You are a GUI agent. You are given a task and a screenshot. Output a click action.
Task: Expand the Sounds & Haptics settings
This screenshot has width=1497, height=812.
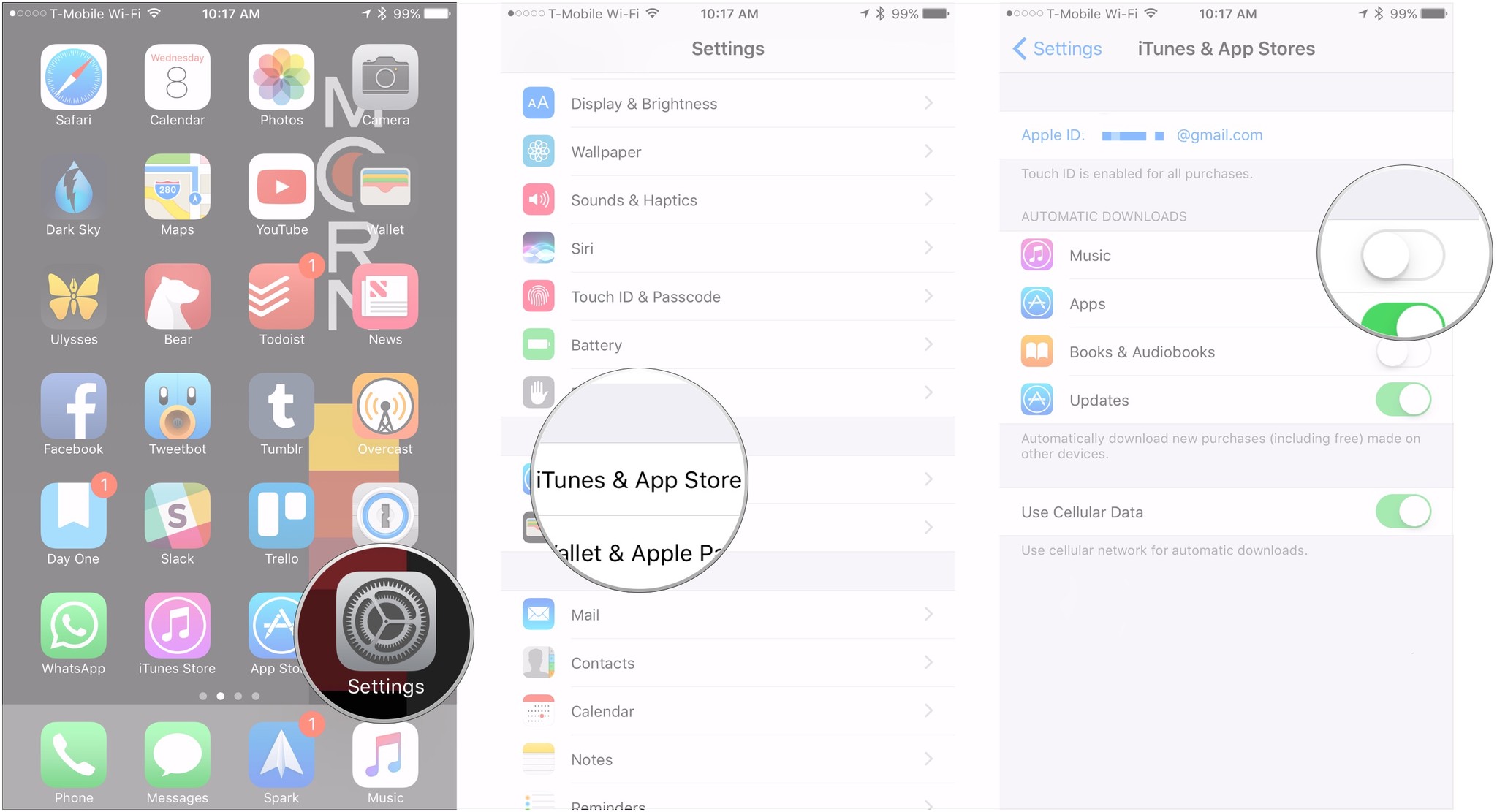[x=727, y=200]
